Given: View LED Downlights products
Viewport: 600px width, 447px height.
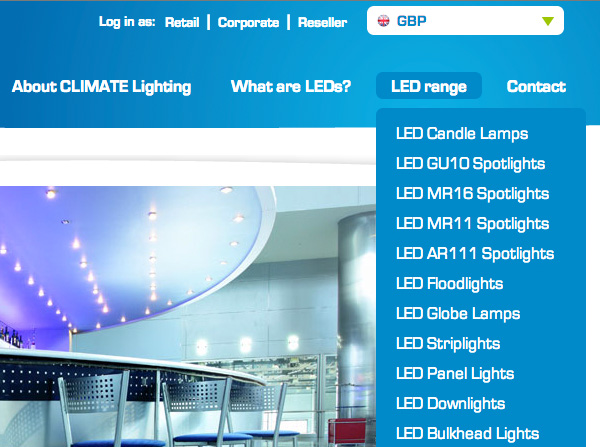Looking at the screenshot, I should coord(450,403).
